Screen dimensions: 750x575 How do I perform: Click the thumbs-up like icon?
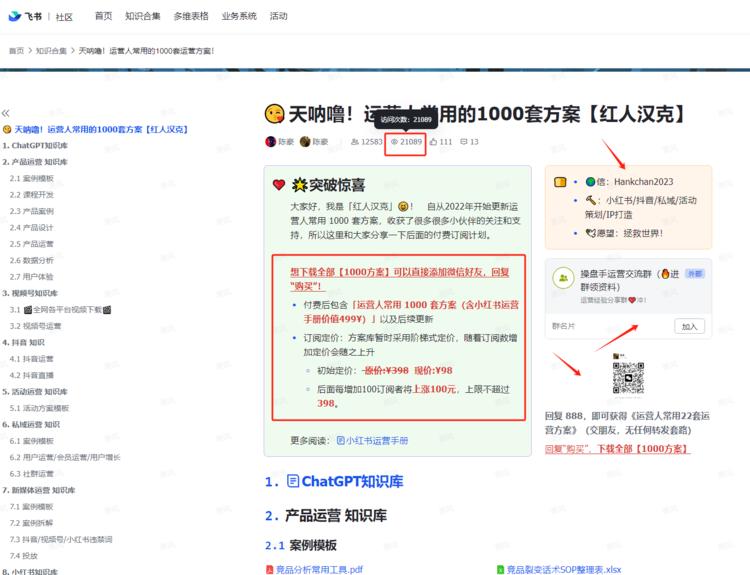[433, 142]
